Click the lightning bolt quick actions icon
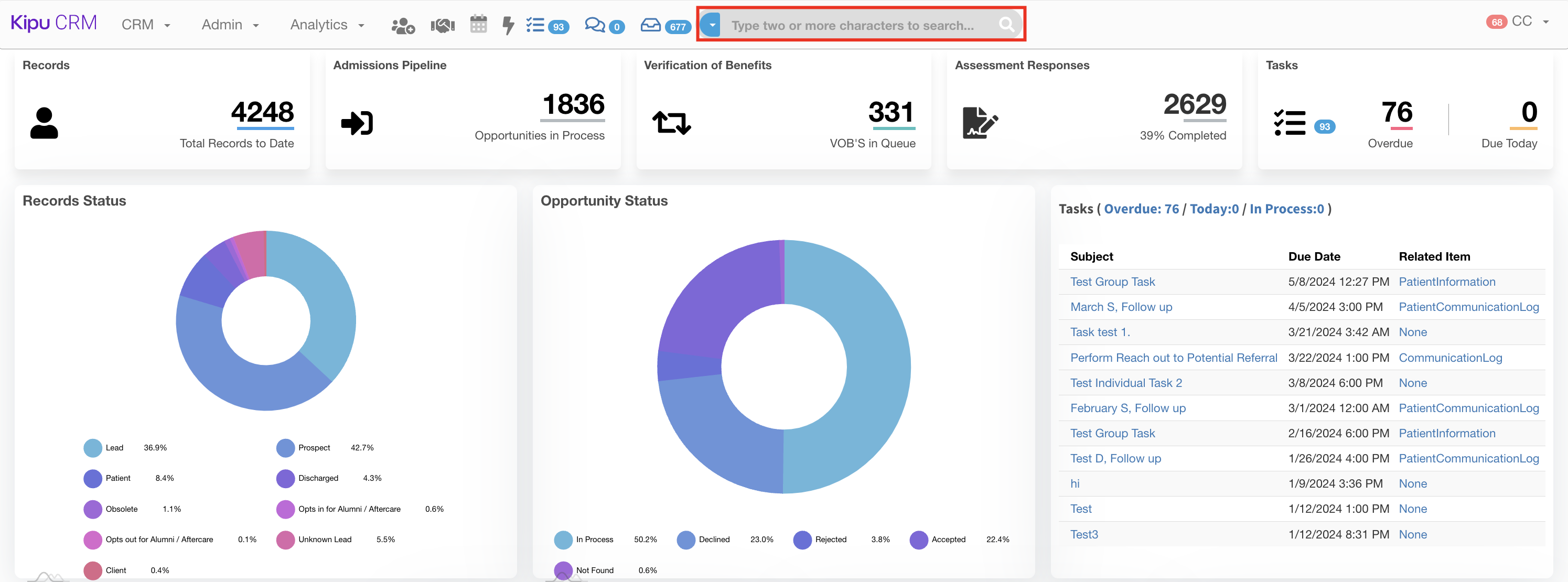The width and height of the screenshot is (1568, 582). pos(508,26)
